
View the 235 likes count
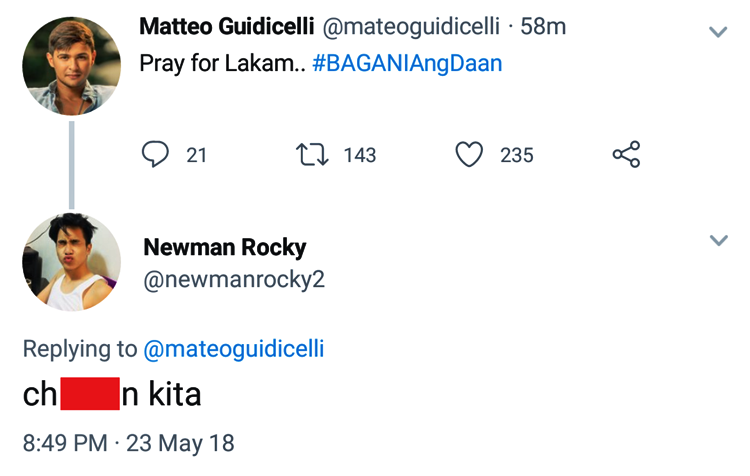click(517, 155)
